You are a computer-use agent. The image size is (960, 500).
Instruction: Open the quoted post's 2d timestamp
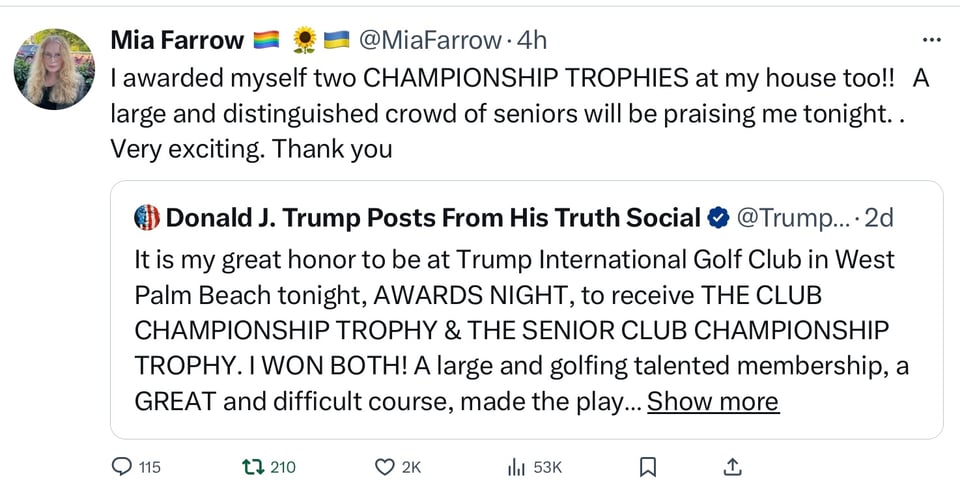pos(880,217)
